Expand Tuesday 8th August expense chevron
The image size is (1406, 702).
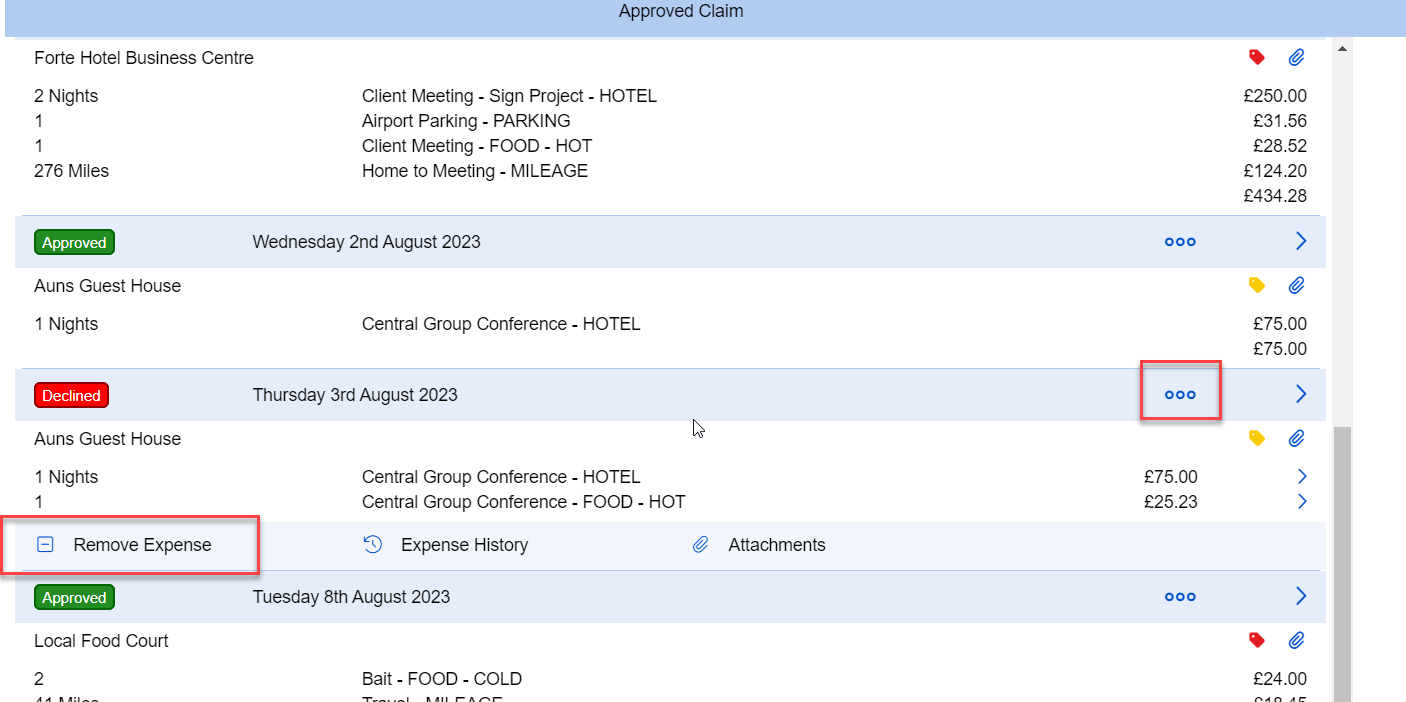[1301, 596]
